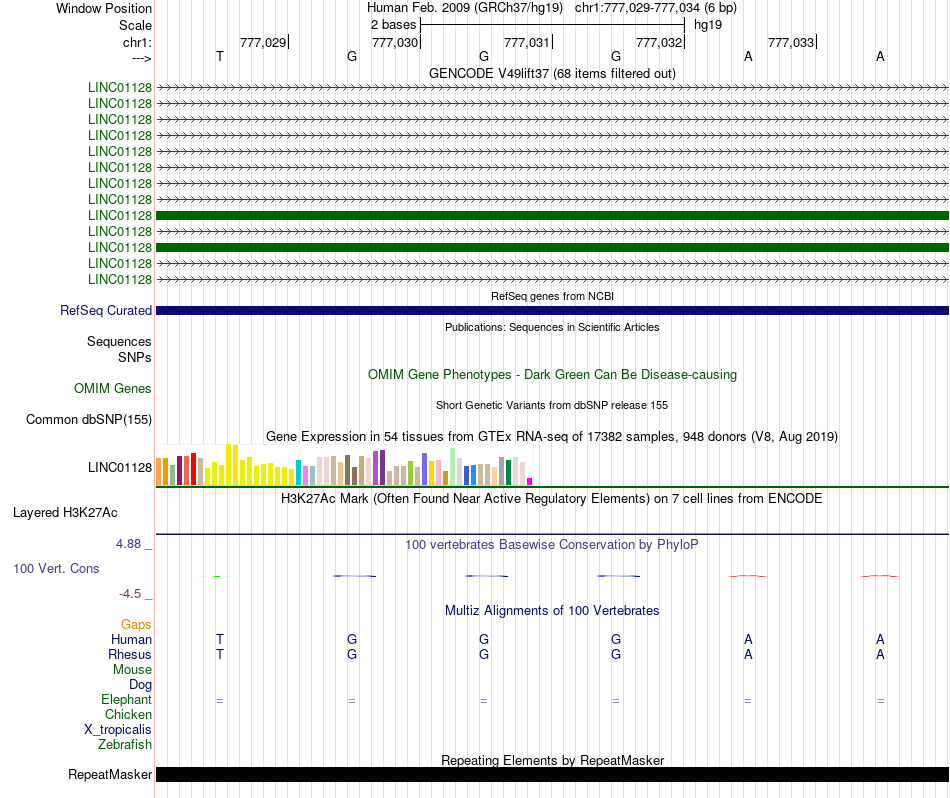Click the orange "Gaps" row label
This screenshot has height=798, width=950.
click(136, 624)
